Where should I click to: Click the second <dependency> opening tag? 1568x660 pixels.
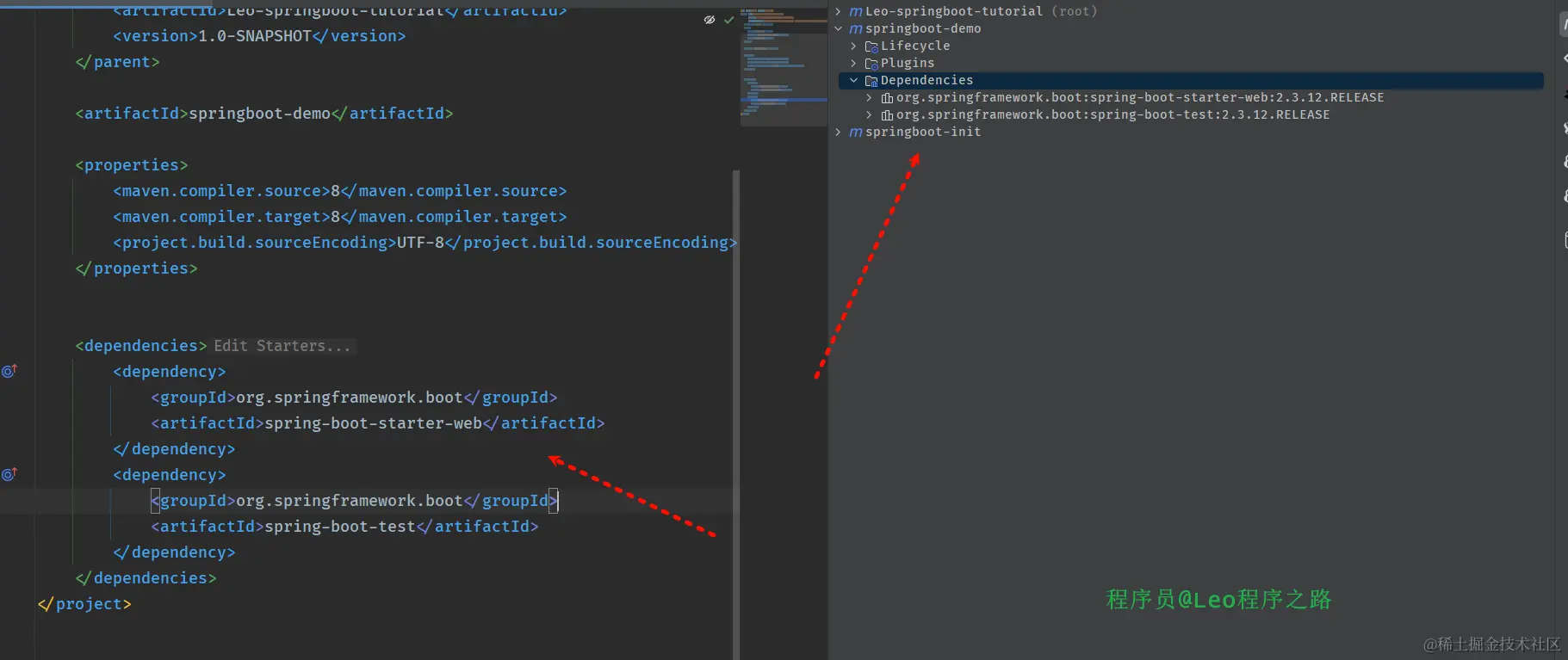coord(170,475)
